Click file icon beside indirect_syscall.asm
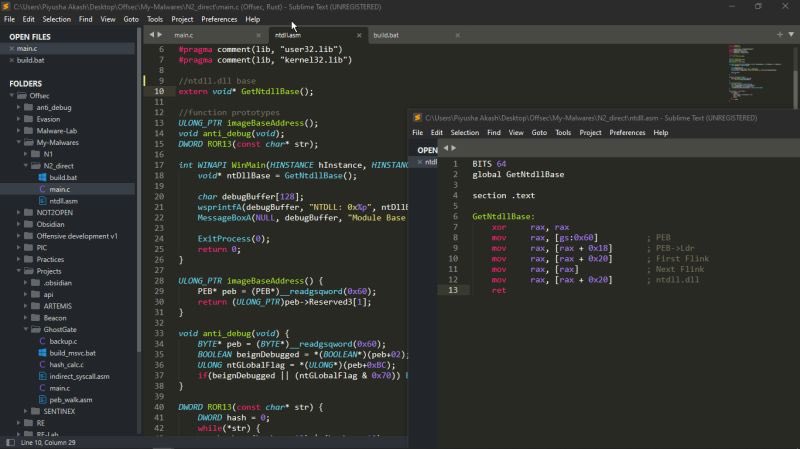The image size is (800, 449). [42, 377]
